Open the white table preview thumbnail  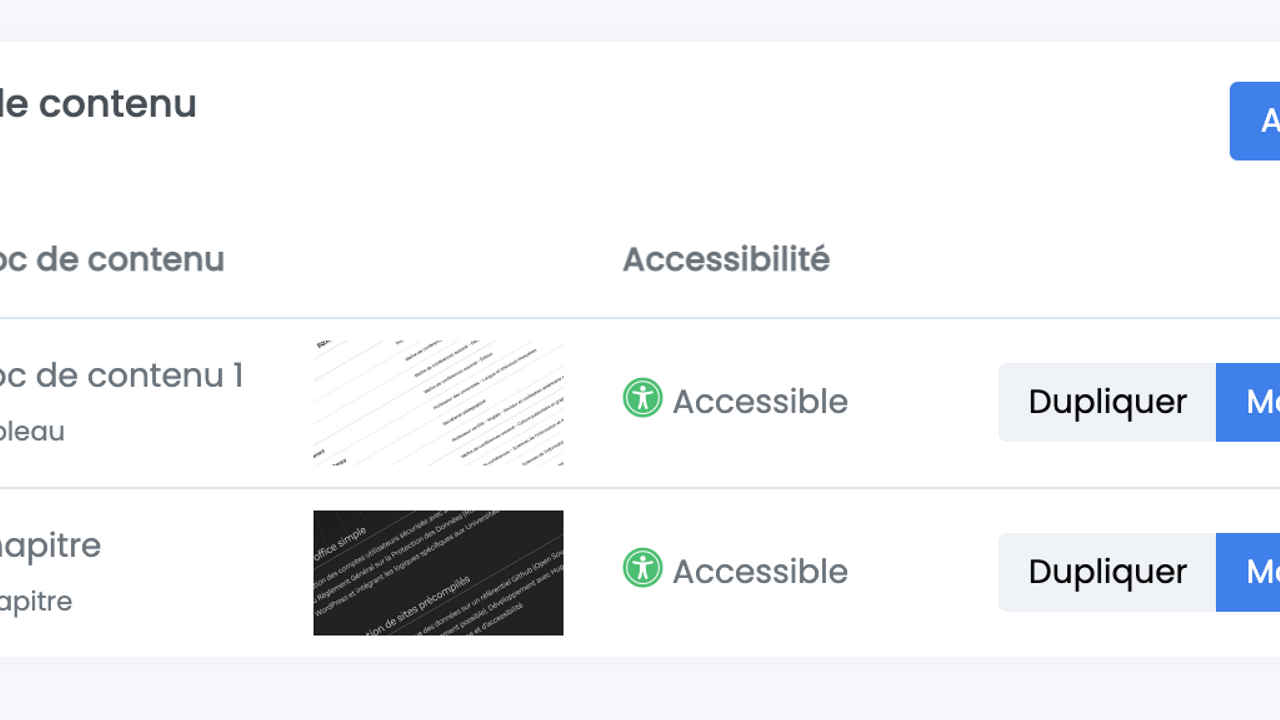tap(438, 403)
